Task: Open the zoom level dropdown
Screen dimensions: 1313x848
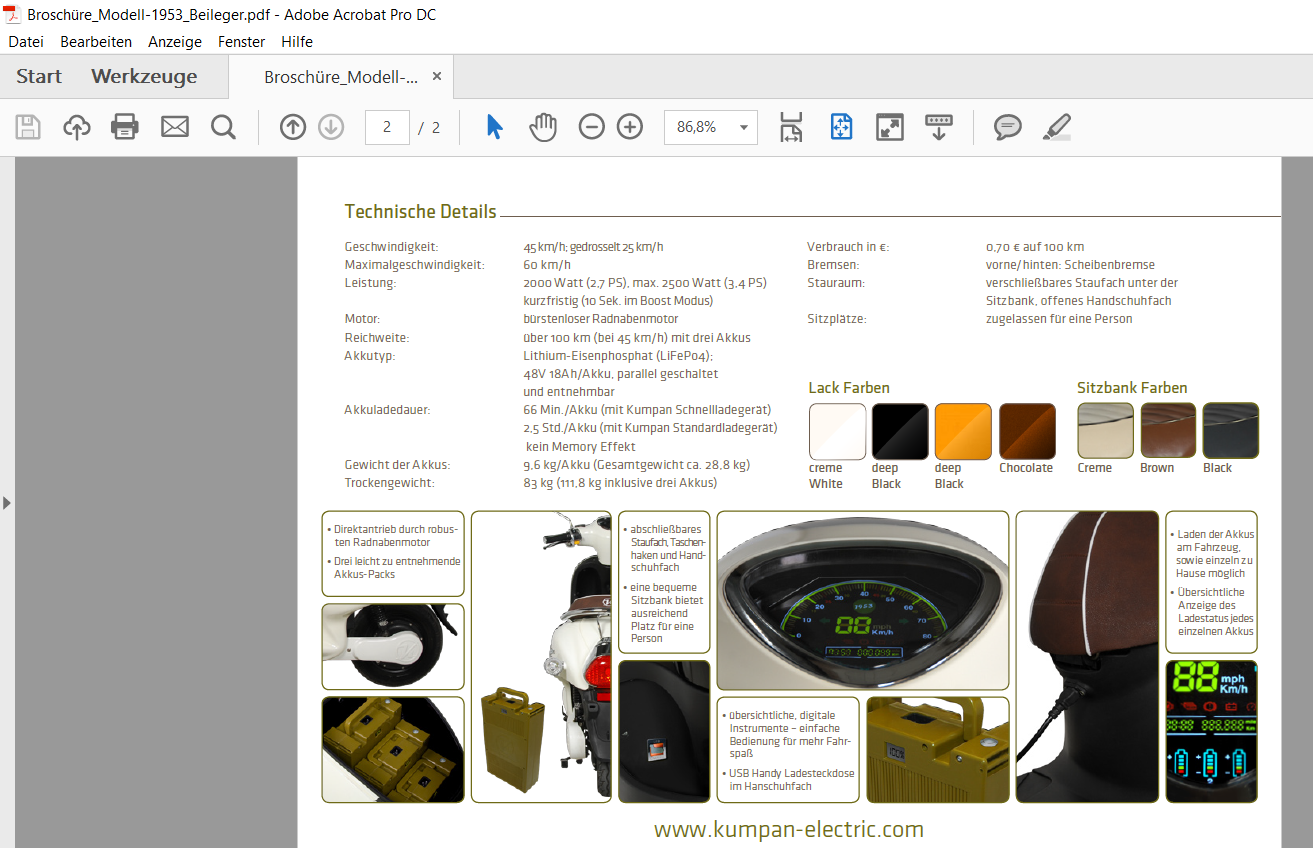Action: [743, 128]
